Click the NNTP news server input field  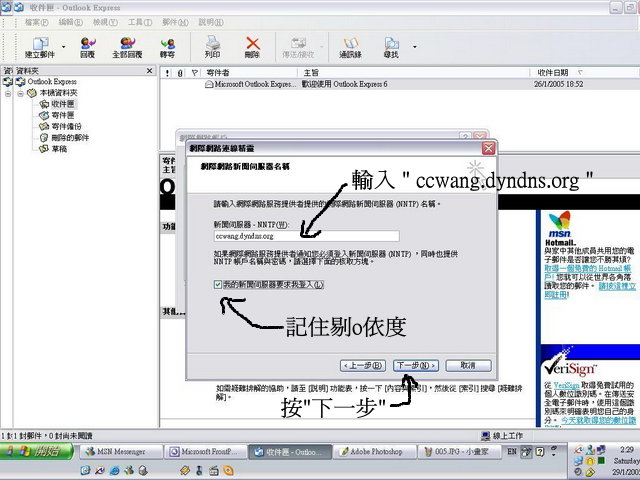pos(306,236)
